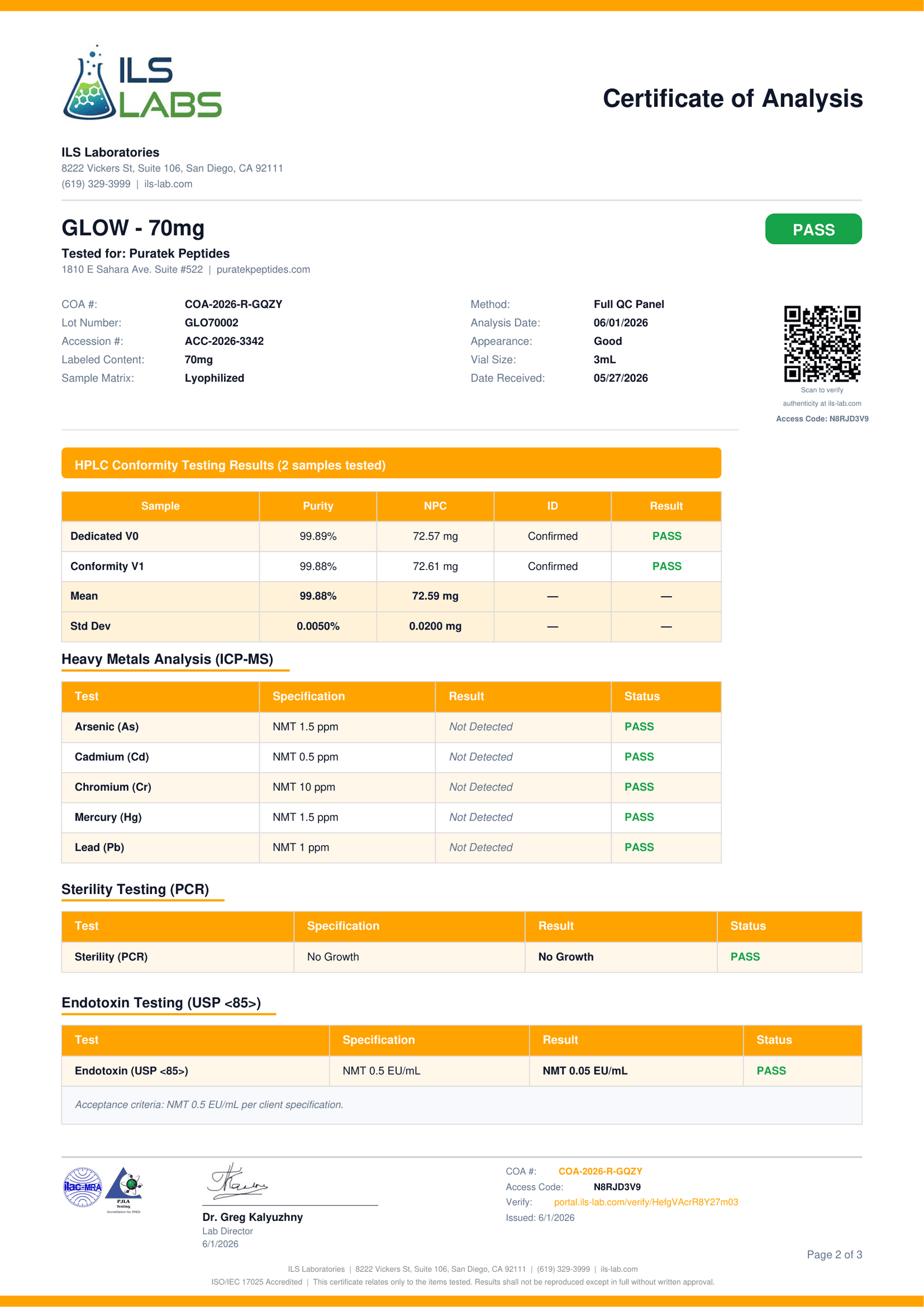924x1307 pixels.
Task: Click "Not Detected" in the Mercury (Hg) row
Action: pos(481,817)
